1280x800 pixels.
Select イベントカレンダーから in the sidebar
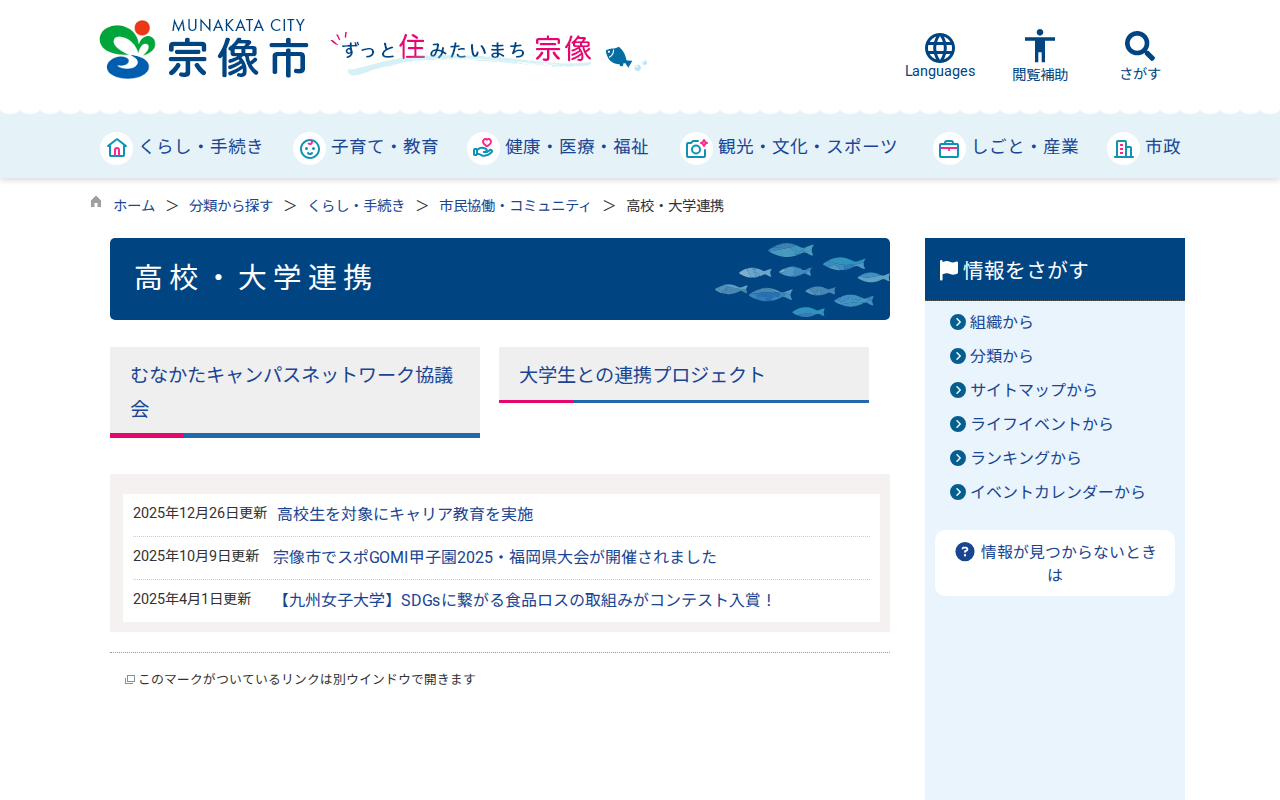[1058, 492]
